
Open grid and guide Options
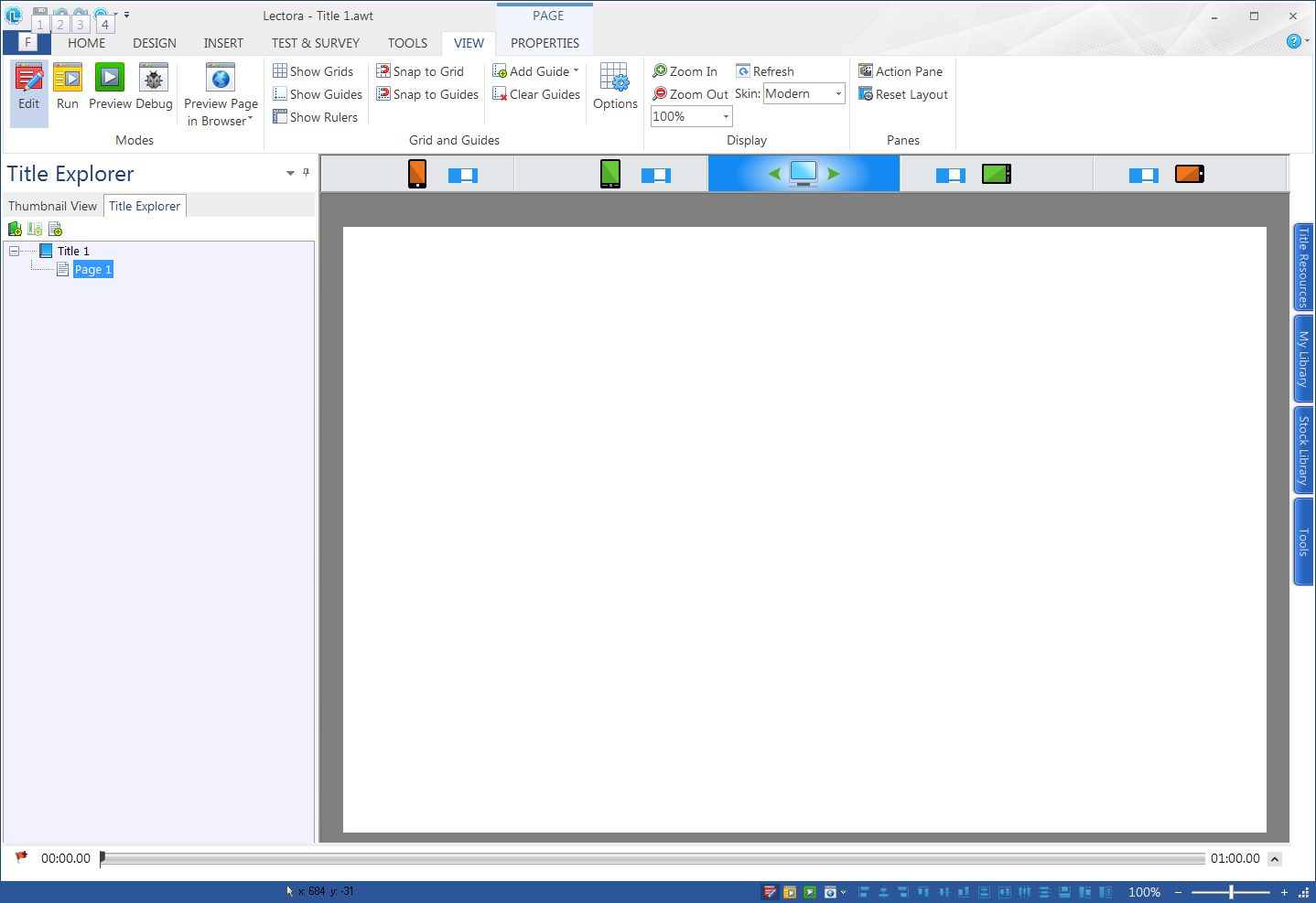615,87
